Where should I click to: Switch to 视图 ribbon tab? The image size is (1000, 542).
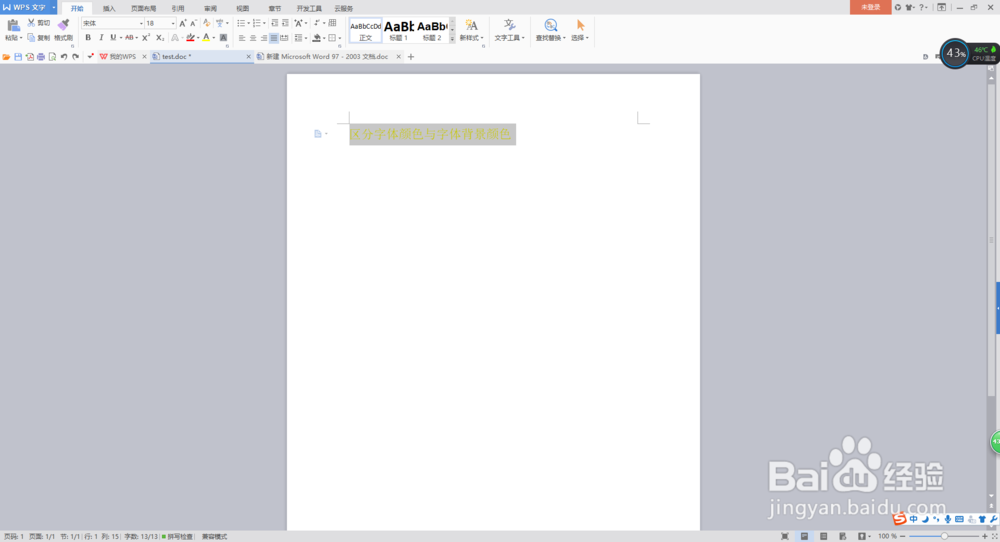click(x=243, y=8)
